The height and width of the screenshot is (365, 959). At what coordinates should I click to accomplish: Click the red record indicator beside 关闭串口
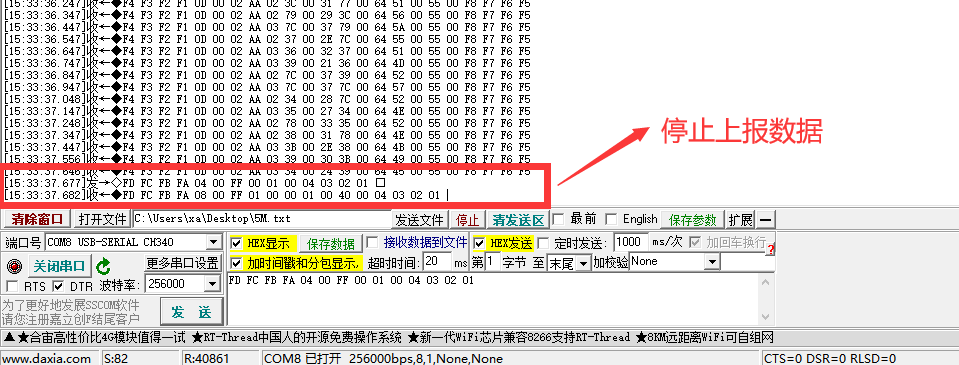(13, 266)
